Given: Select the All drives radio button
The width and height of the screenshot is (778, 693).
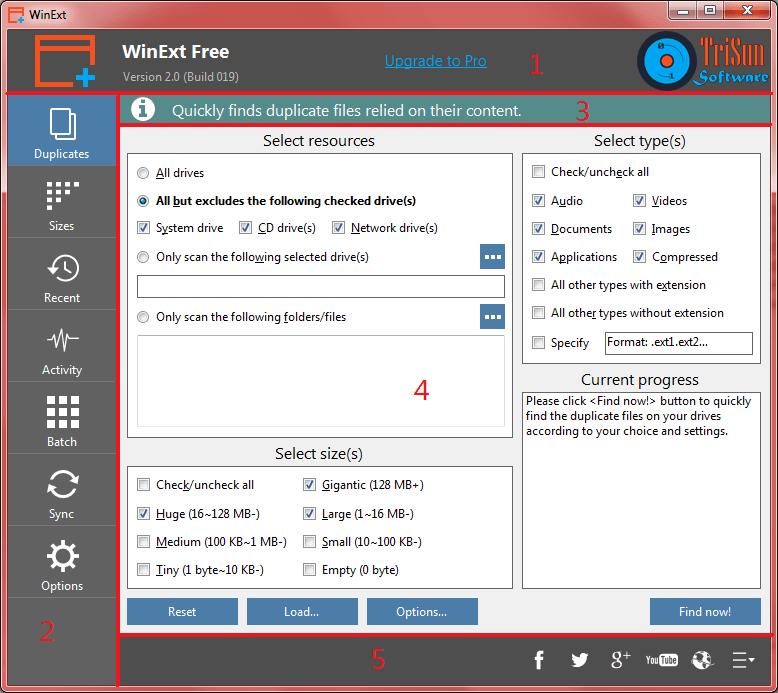Looking at the screenshot, I should click(143, 173).
